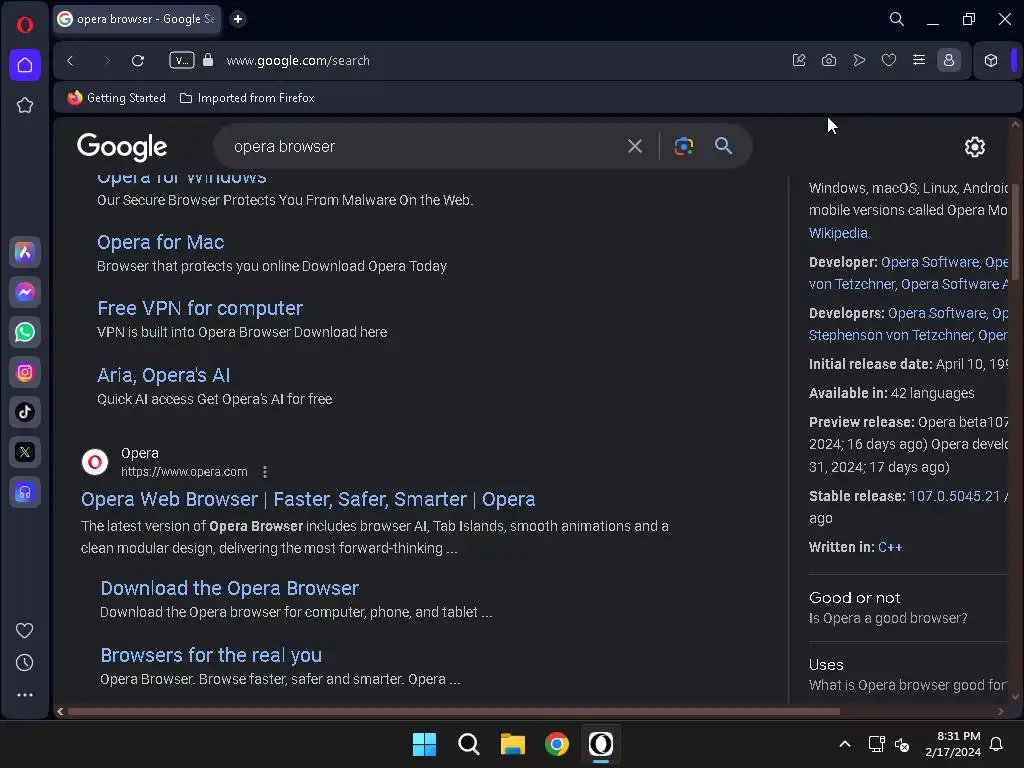Viewport: 1024px width, 768px height.
Task: Open the taskbar clock and date
Action: click(953, 744)
